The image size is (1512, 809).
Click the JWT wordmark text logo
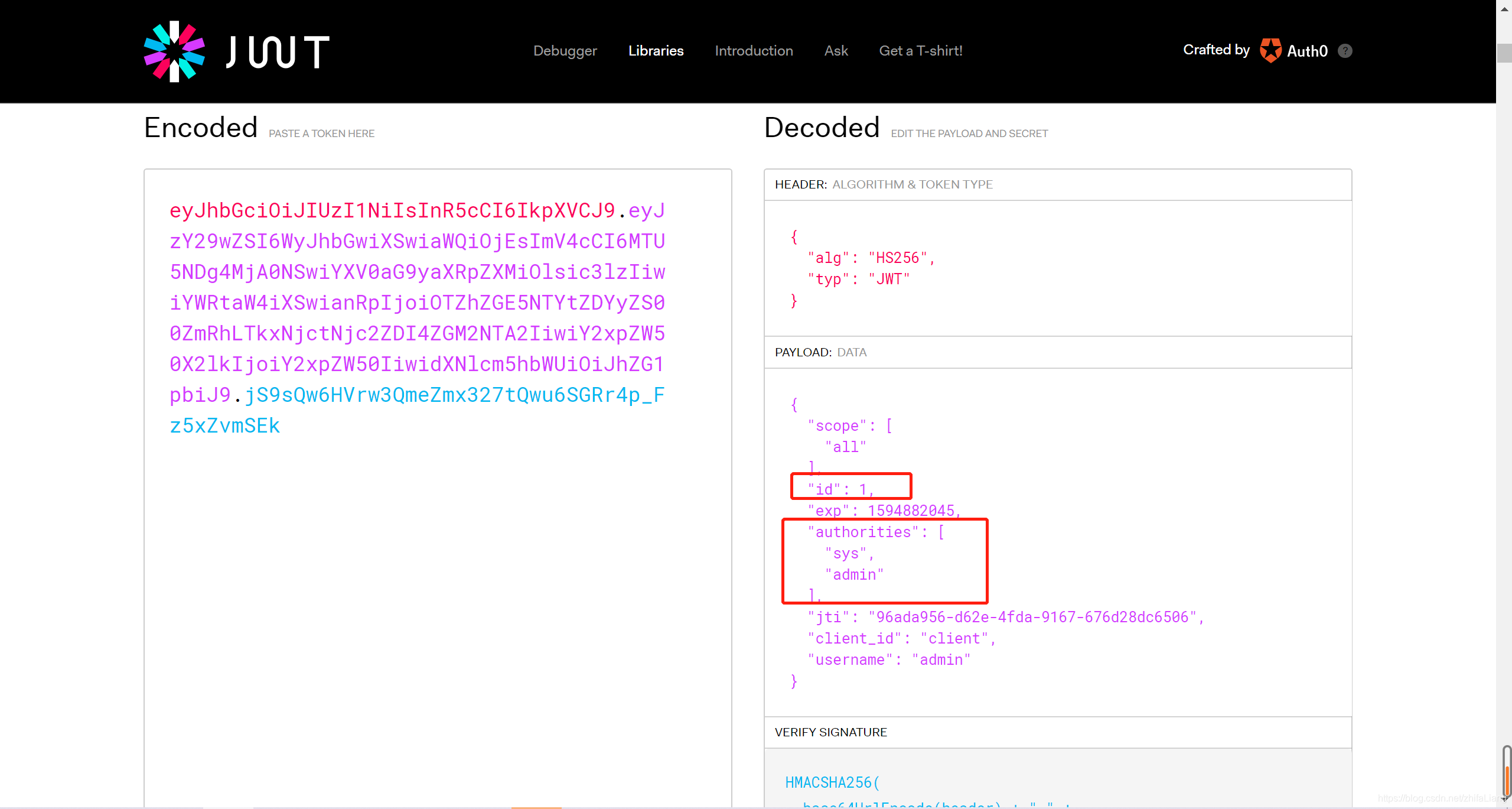point(278,52)
